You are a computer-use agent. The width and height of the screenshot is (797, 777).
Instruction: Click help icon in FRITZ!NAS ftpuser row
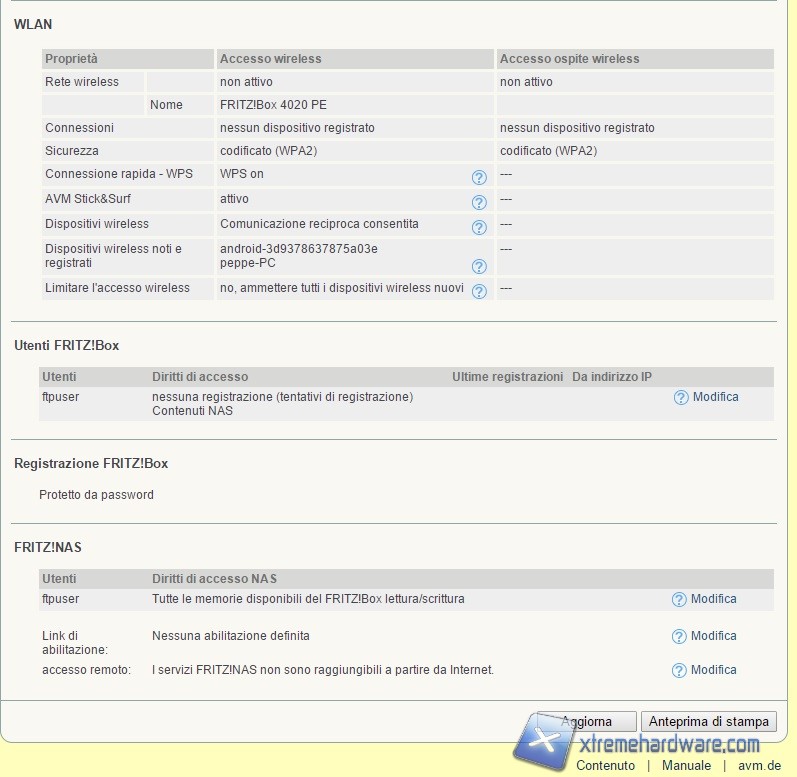pos(679,600)
